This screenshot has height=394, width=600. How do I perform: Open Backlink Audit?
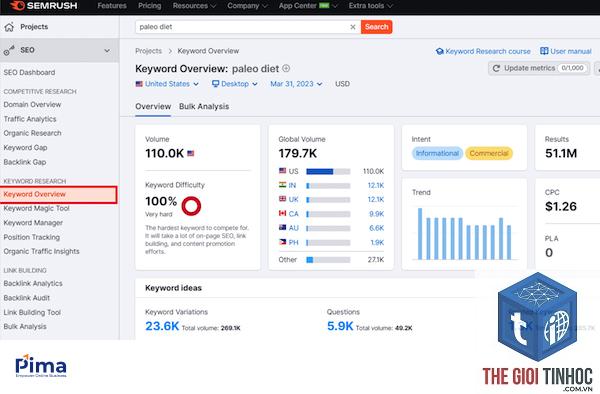coord(27,298)
